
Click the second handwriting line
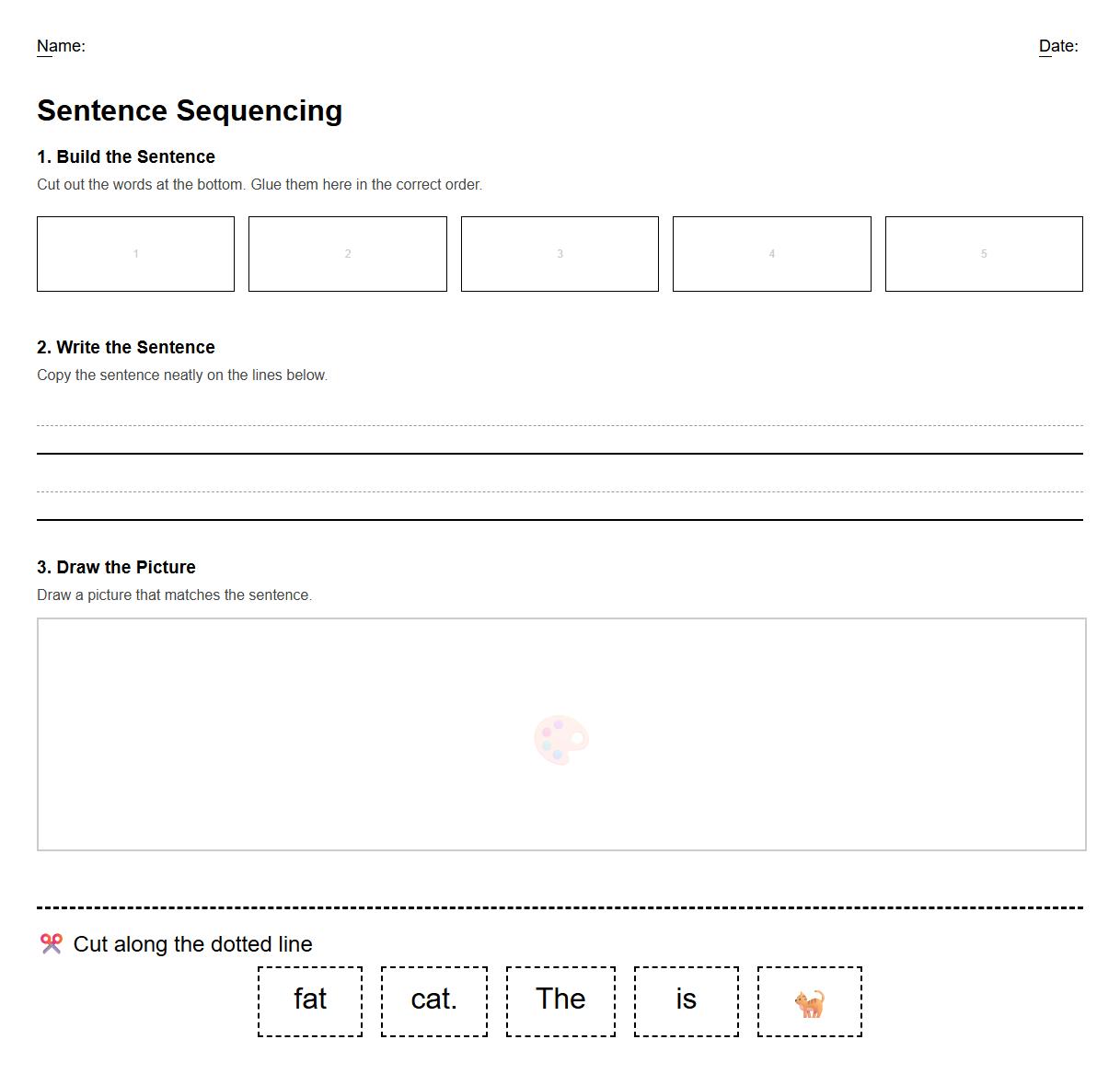560,505
